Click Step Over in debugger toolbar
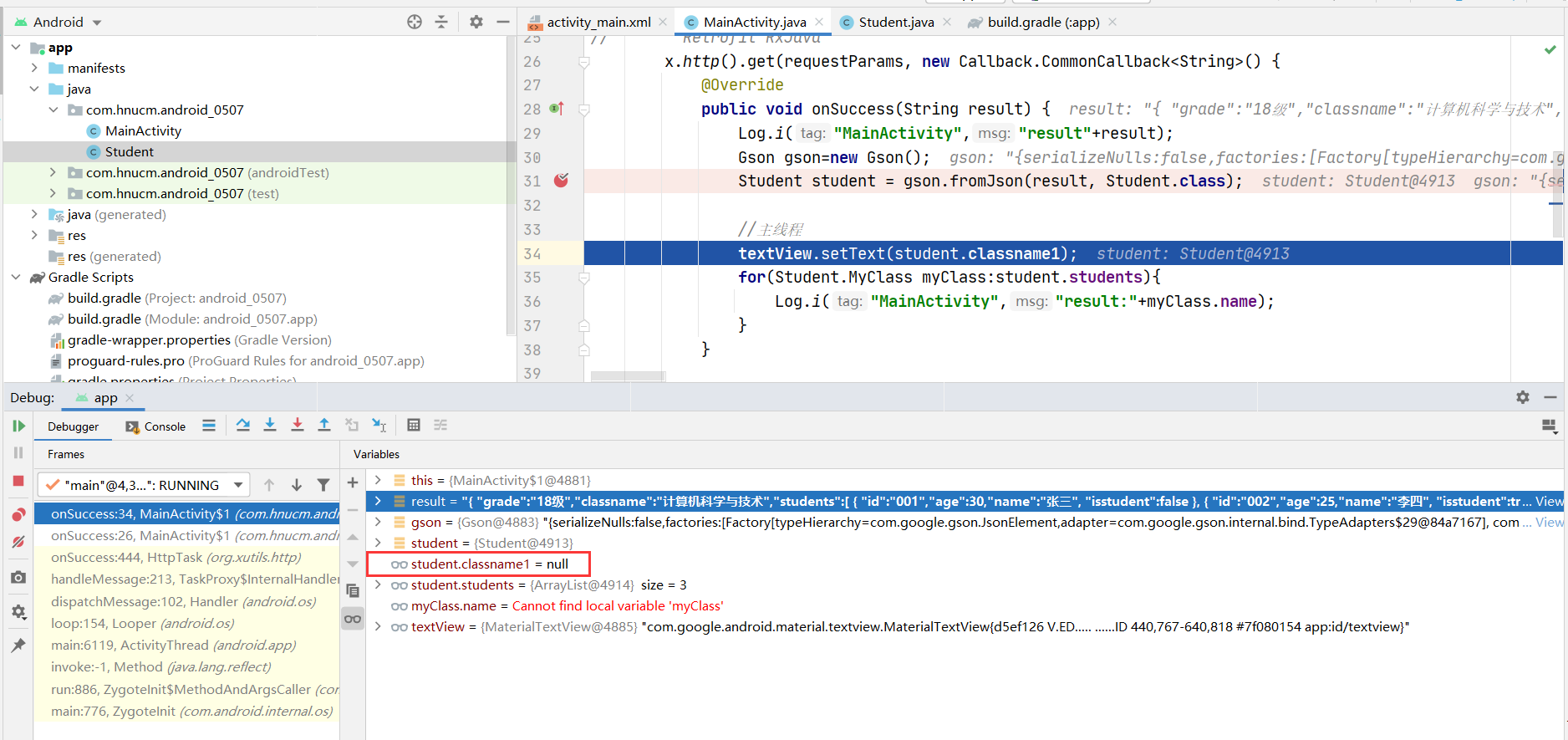The height and width of the screenshot is (740, 1568). point(243,425)
